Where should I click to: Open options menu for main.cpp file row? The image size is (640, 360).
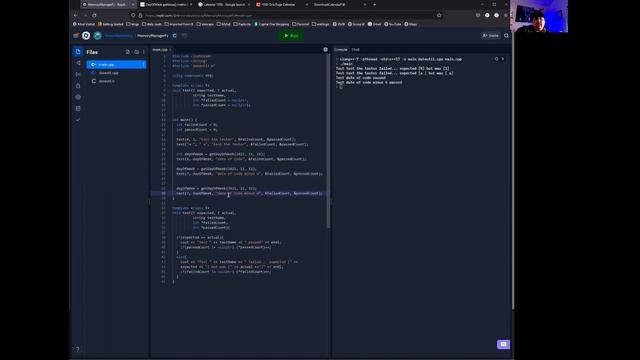click(143, 64)
